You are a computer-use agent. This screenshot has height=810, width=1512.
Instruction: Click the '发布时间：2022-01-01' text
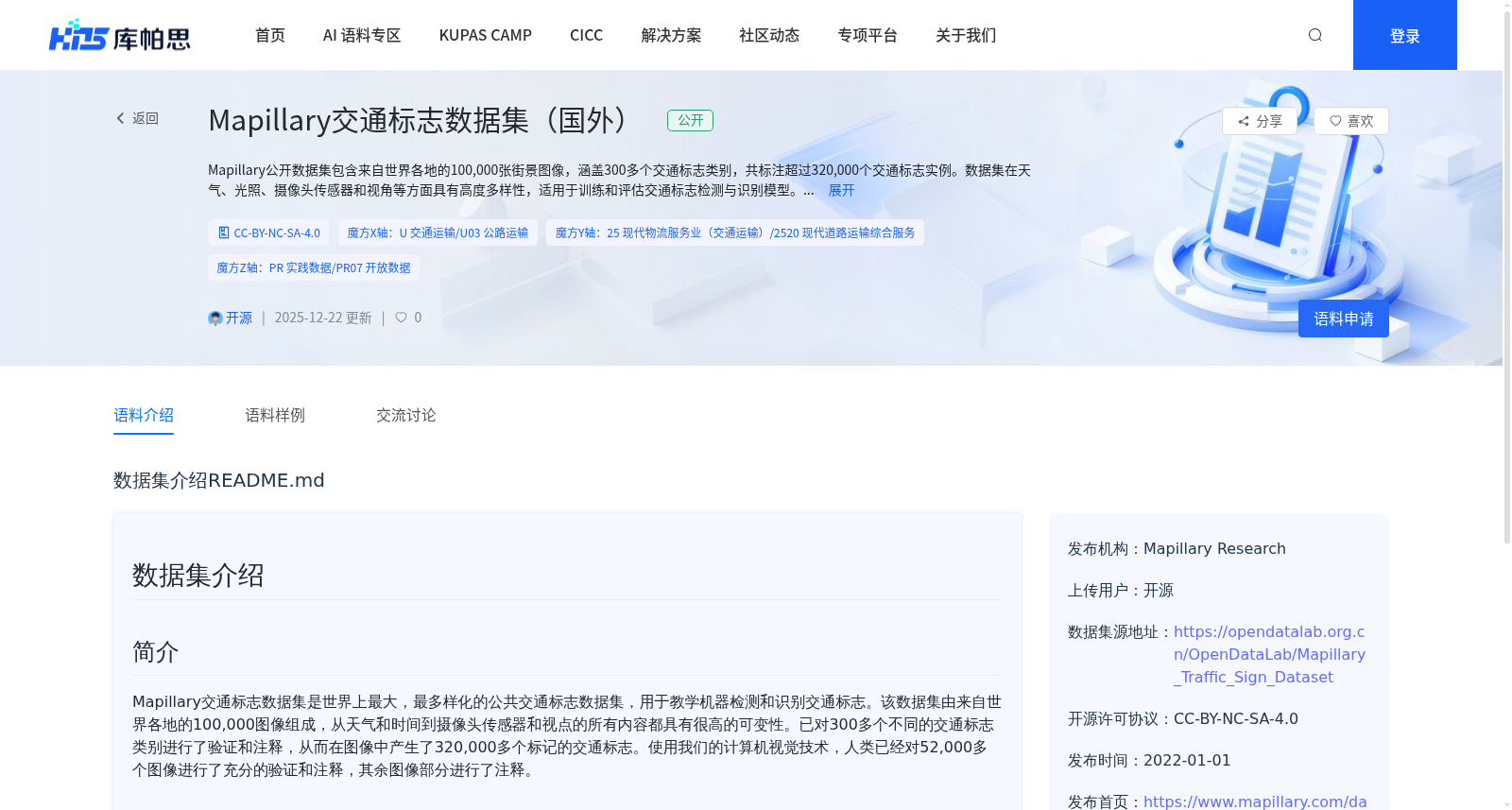(1149, 760)
